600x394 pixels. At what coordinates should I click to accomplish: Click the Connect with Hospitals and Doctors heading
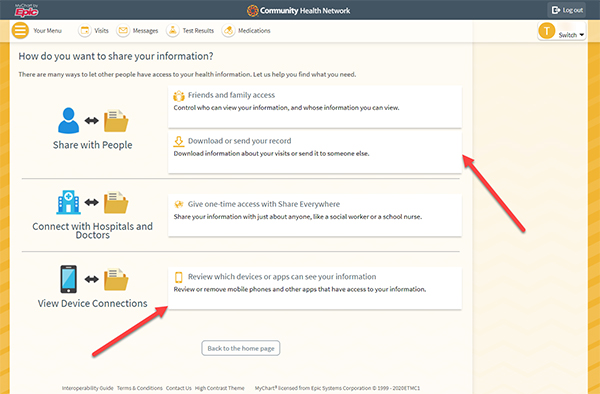(93, 230)
